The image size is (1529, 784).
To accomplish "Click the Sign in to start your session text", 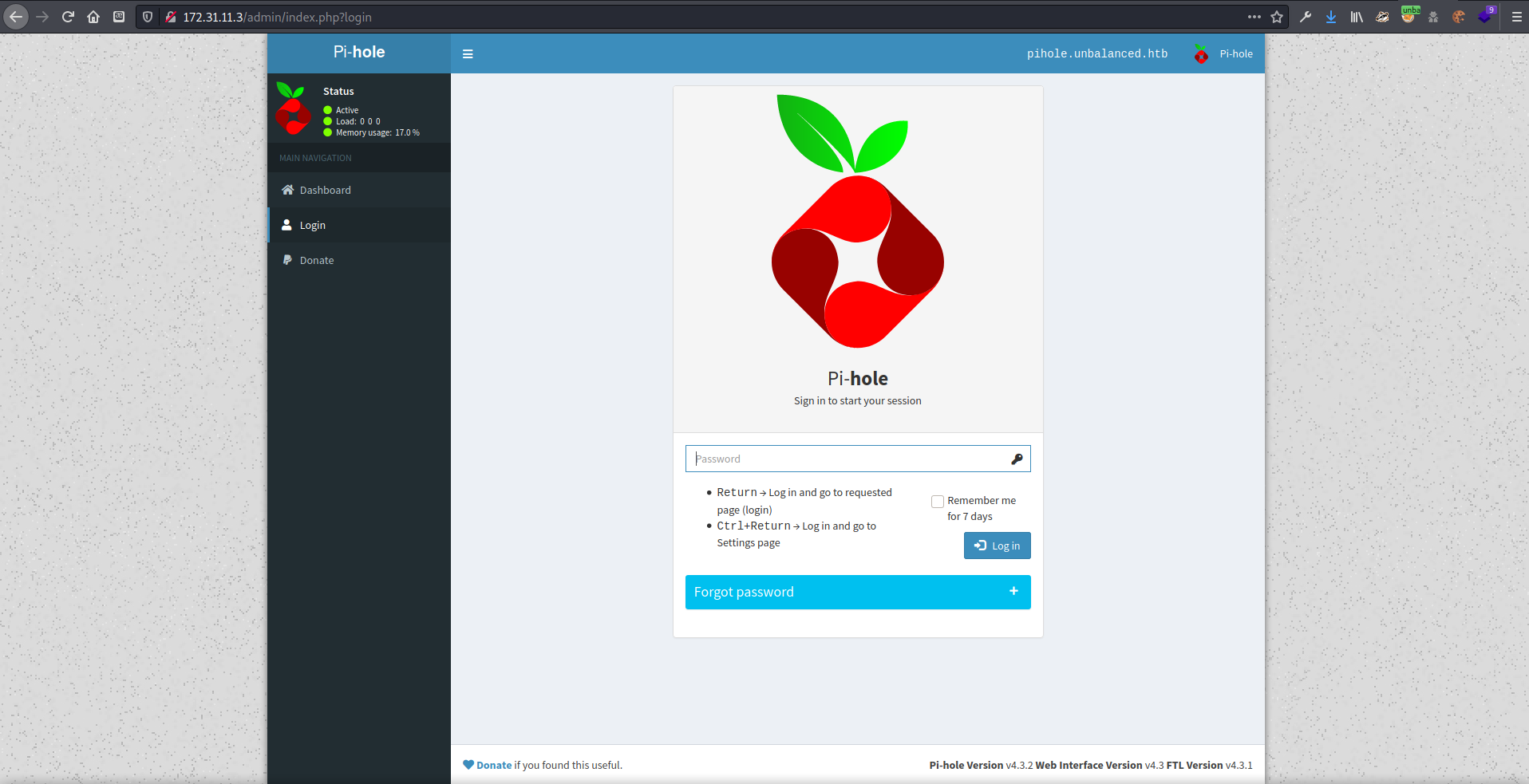I will [858, 400].
